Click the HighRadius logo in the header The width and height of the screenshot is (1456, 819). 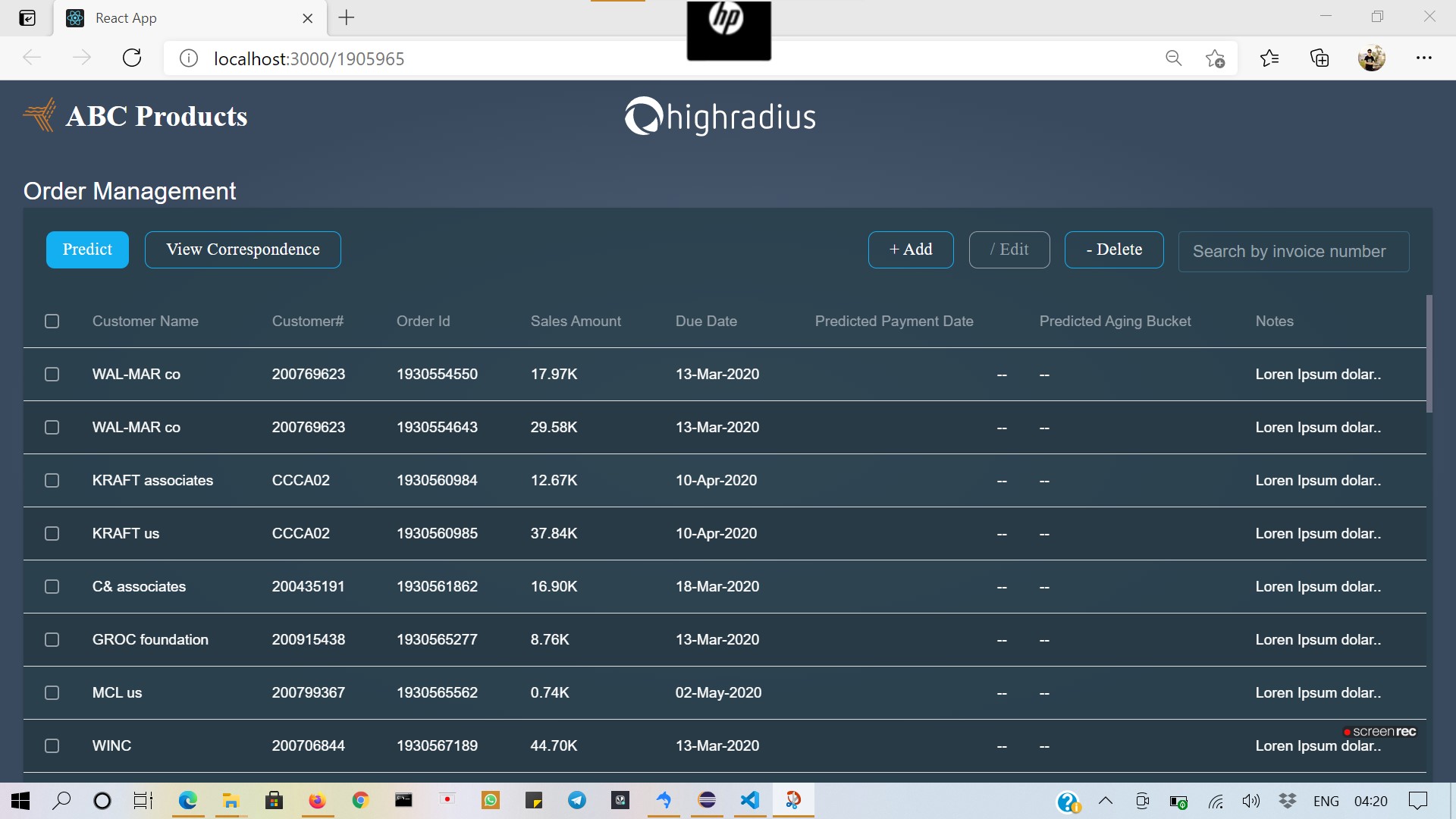[x=719, y=115]
